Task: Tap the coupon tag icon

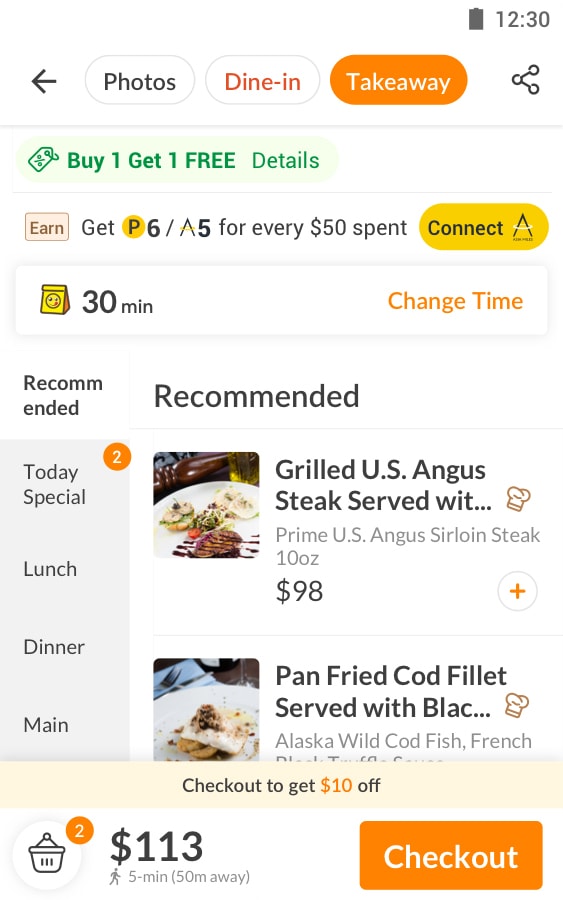Action: click(x=44, y=160)
